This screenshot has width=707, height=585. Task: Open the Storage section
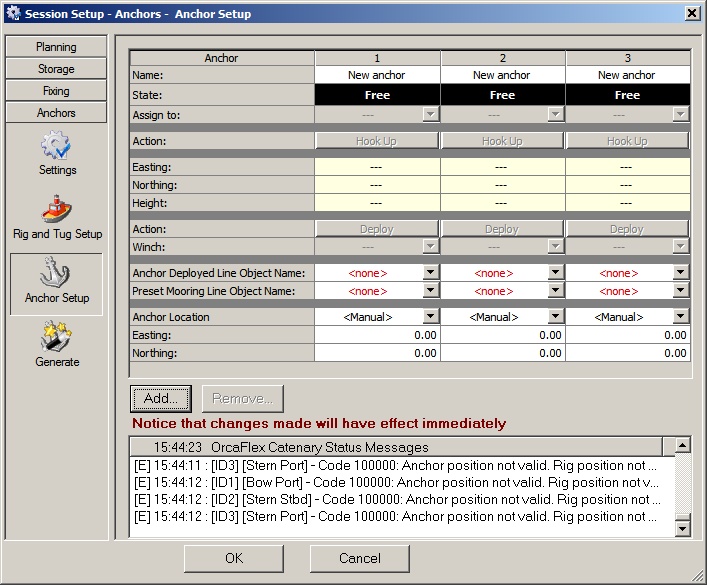pyautogui.click(x=56, y=69)
